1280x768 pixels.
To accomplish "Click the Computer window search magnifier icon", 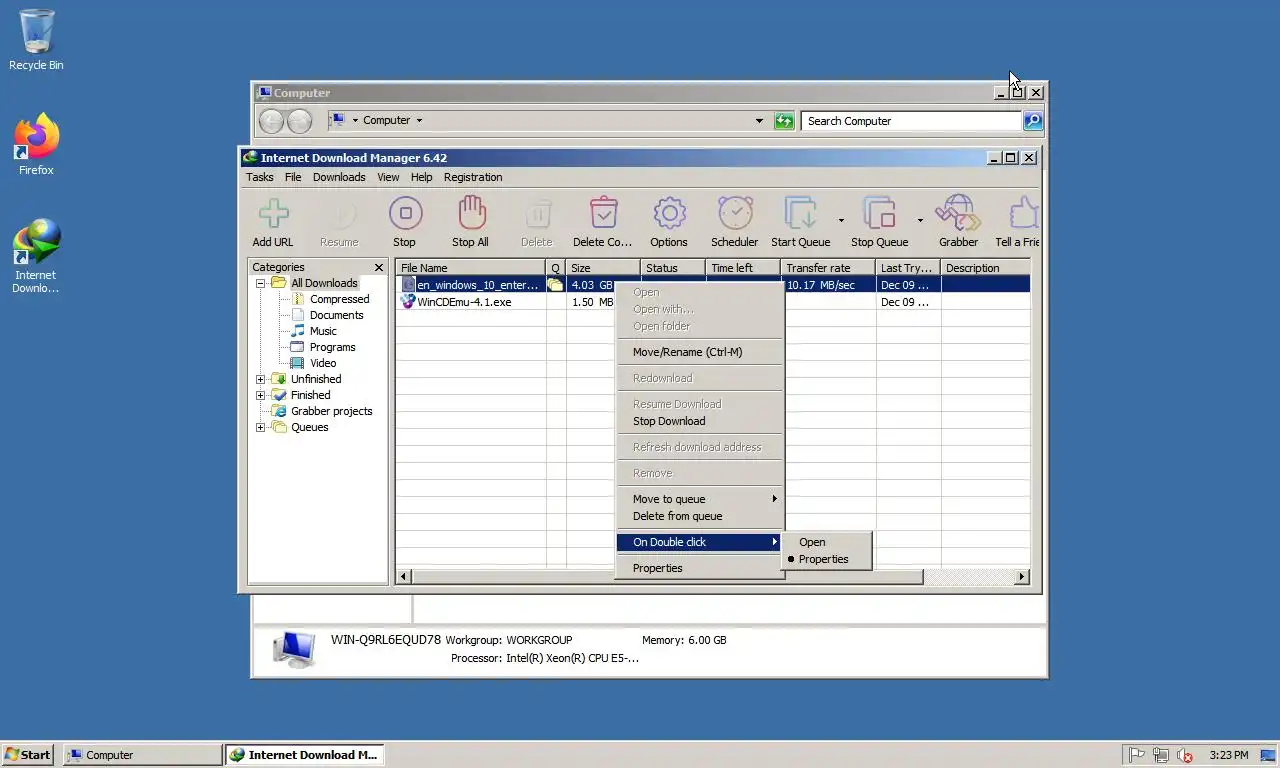I will click(x=1033, y=121).
